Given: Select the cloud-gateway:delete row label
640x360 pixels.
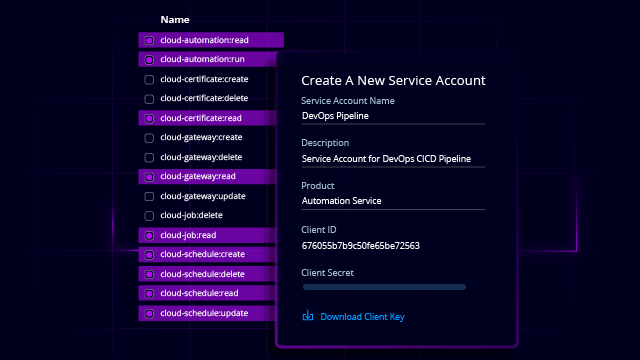Looking at the screenshot, I should pyautogui.click(x=201, y=157).
